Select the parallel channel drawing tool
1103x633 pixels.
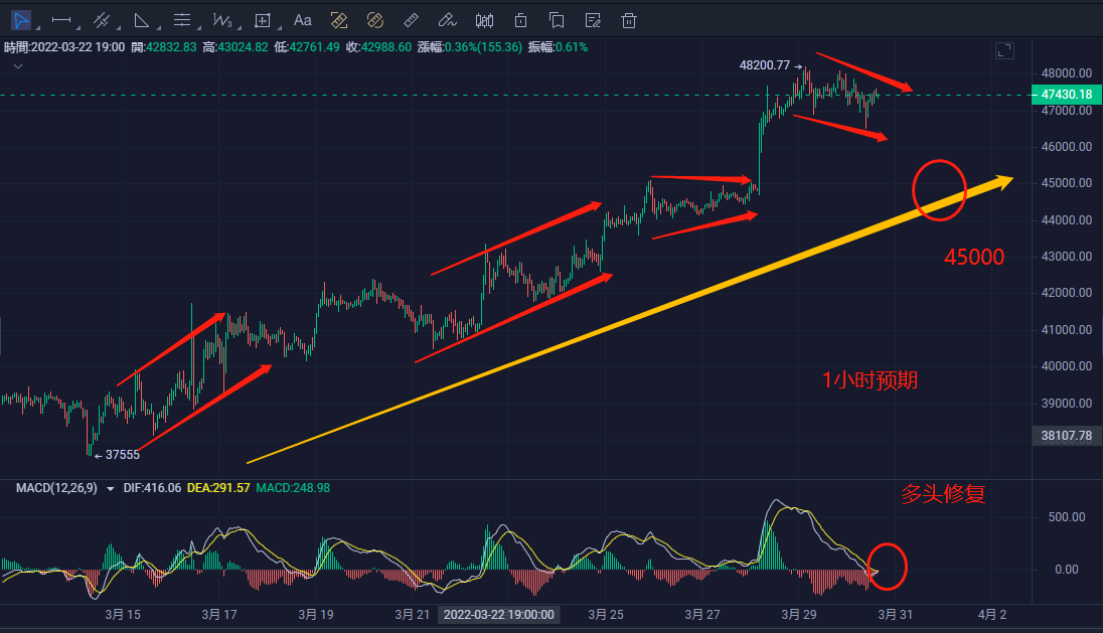coord(102,20)
